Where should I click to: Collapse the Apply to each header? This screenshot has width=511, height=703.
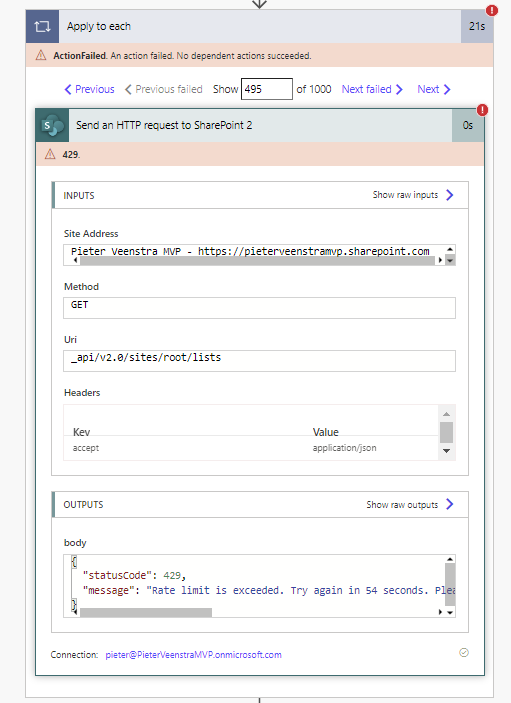coord(260,26)
